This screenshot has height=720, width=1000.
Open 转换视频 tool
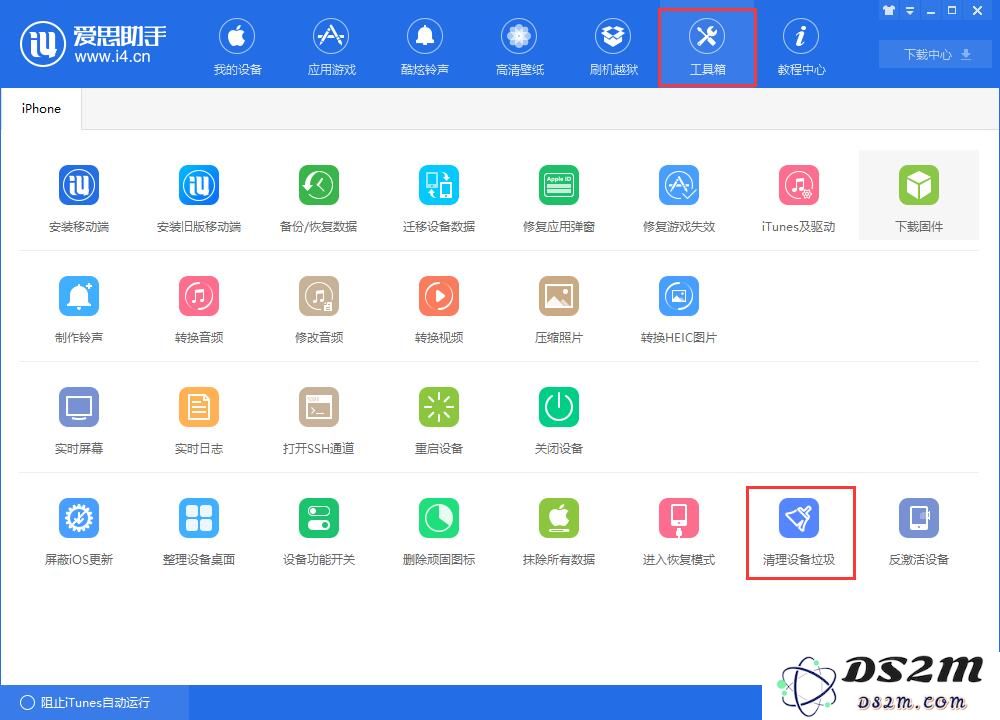pos(439,309)
